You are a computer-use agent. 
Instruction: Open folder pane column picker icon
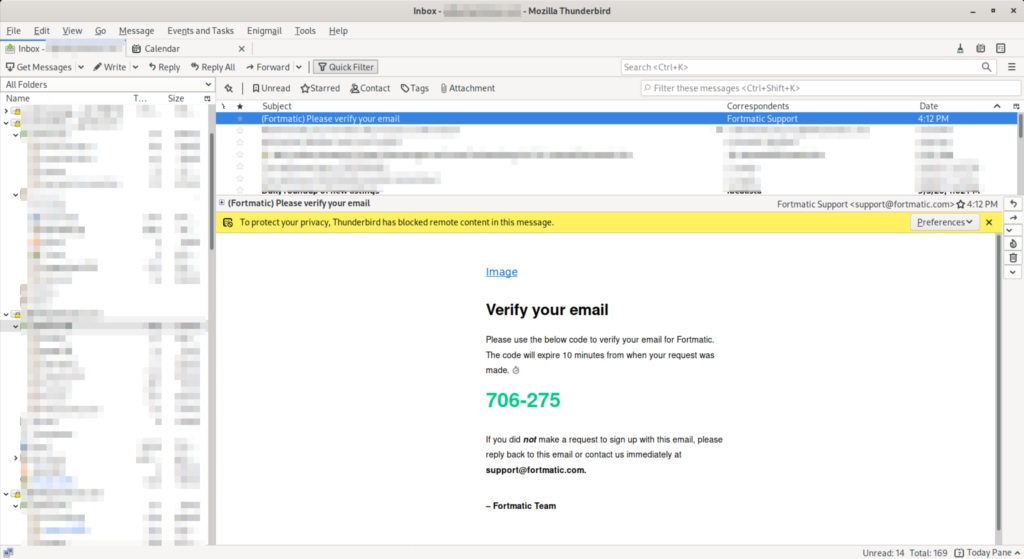tap(207, 99)
